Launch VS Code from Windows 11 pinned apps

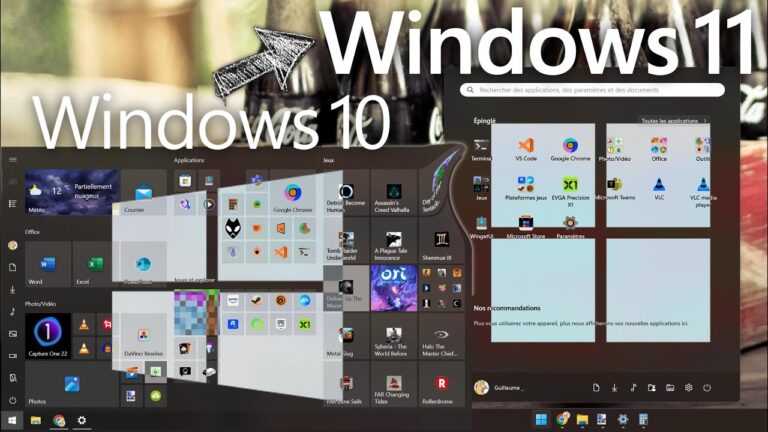coord(526,149)
